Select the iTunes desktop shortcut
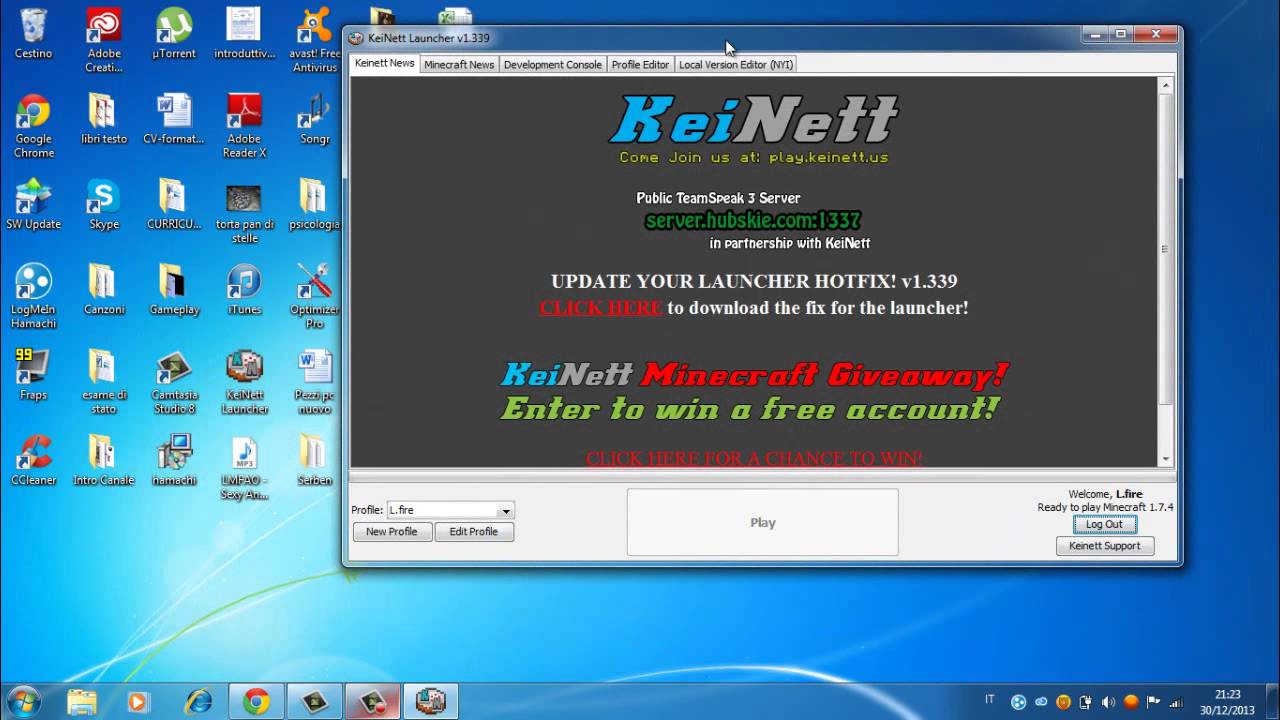Viewport: 1280px width, 720px height. [x=244, y=289]
